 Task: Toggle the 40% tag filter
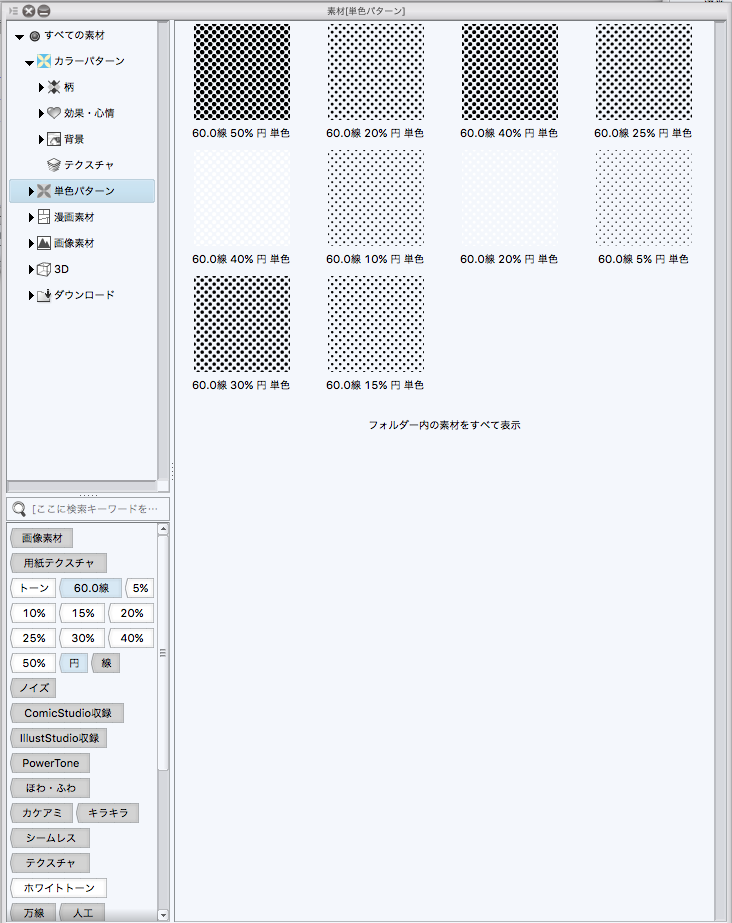pyautogui.click(x=131, y=638)
